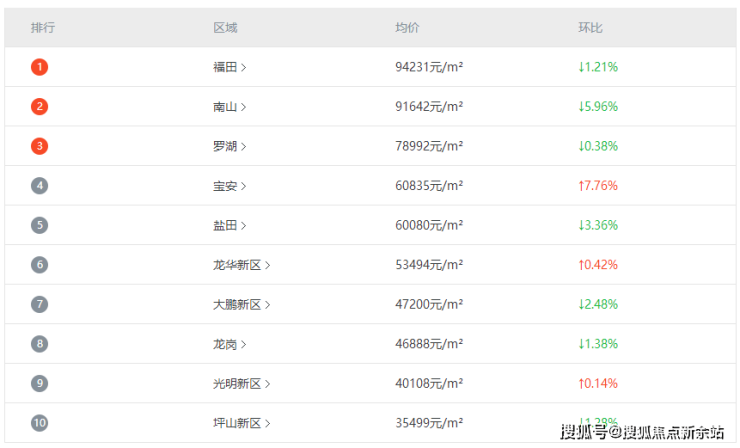Click the red rank 1 badge
740x448 pixels.
pos(39,67)
